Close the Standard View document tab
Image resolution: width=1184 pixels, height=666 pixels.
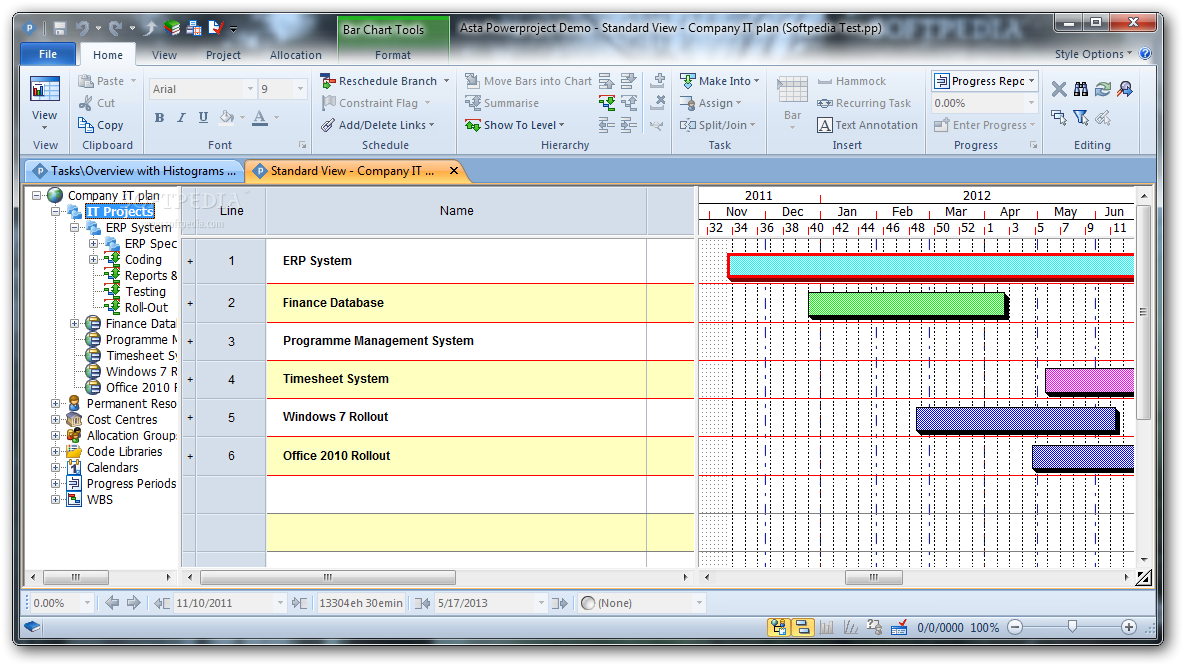[454, 171]
